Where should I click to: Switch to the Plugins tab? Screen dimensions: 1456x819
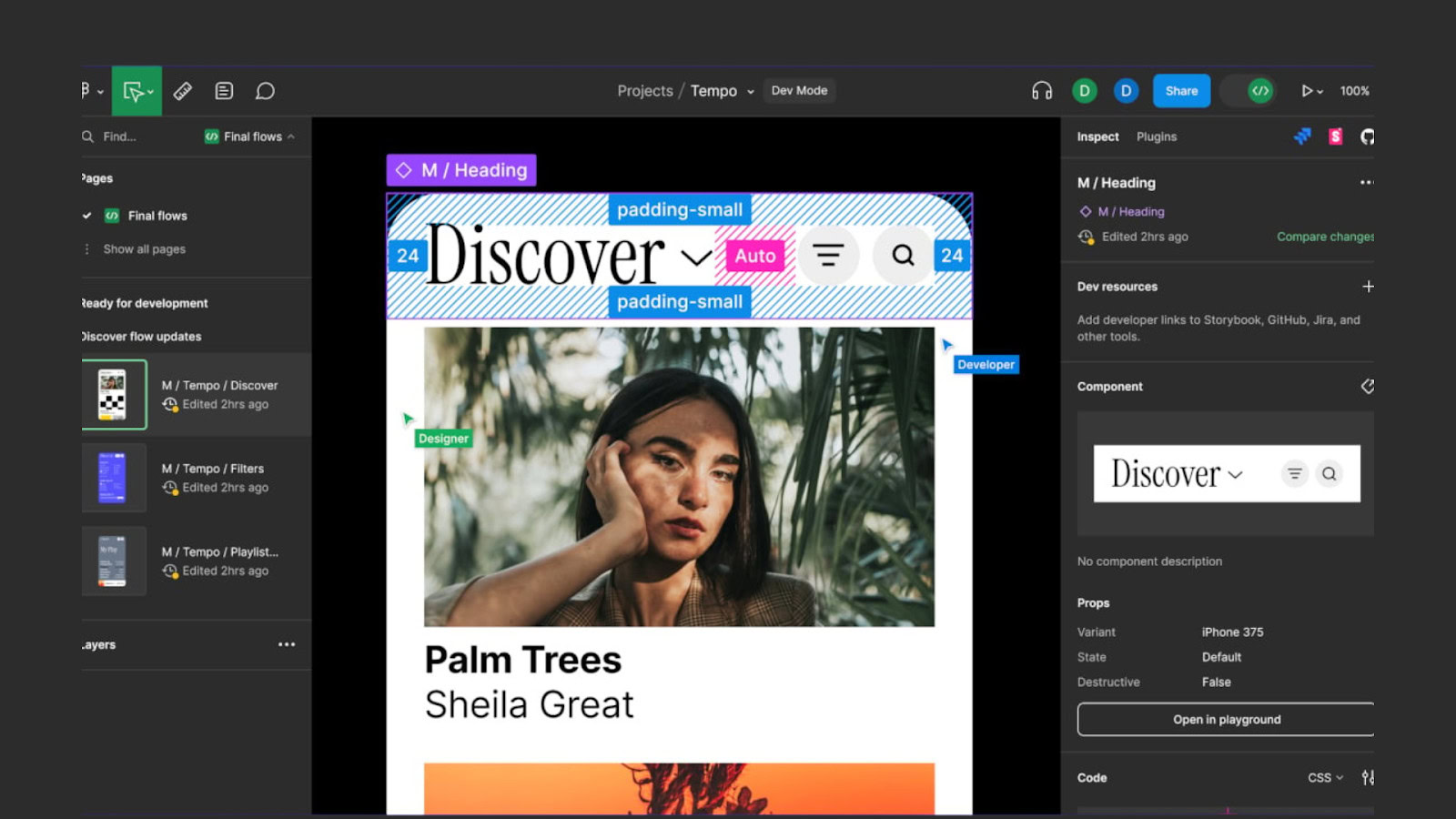click(x=1157, y=136)
